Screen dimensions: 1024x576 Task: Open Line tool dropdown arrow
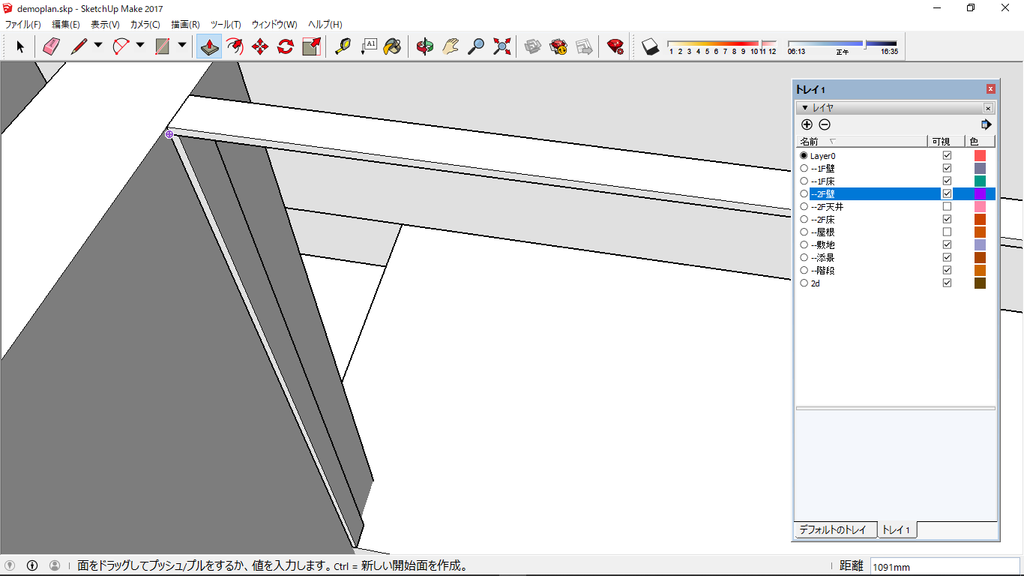98,46
